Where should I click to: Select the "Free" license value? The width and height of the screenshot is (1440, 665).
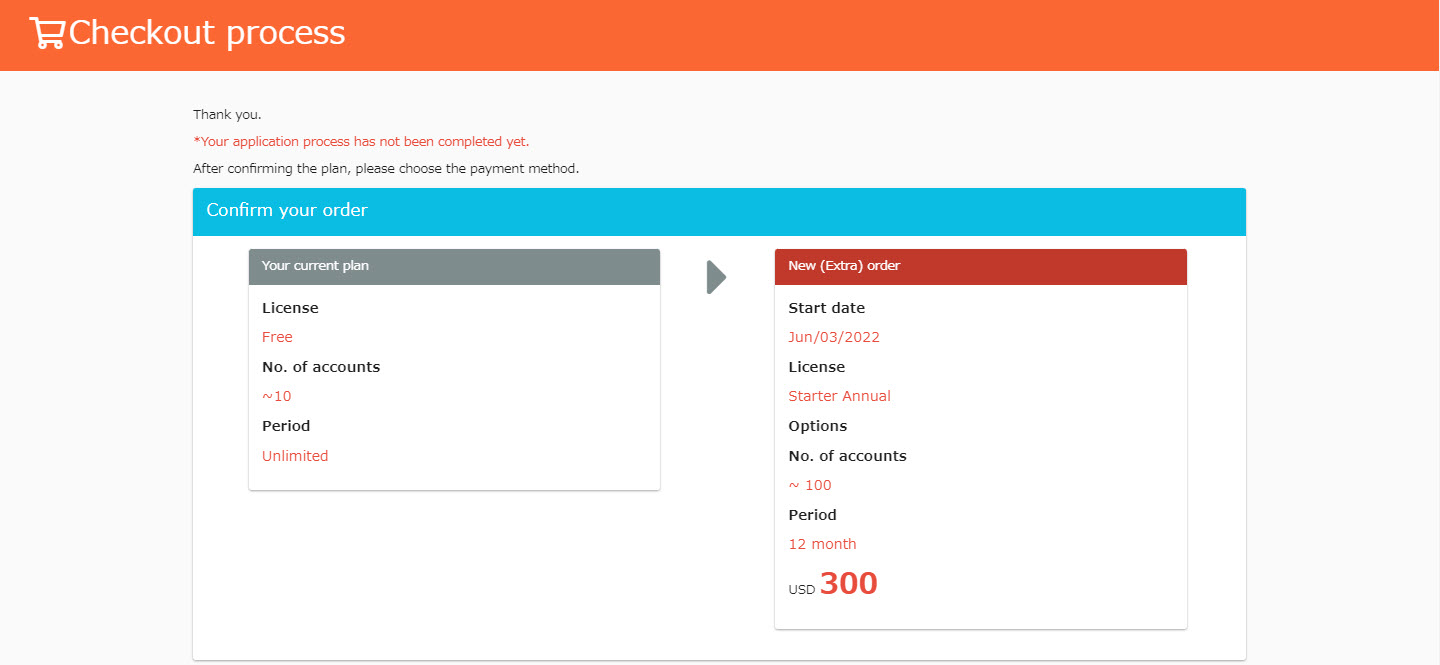coord(277,338)
